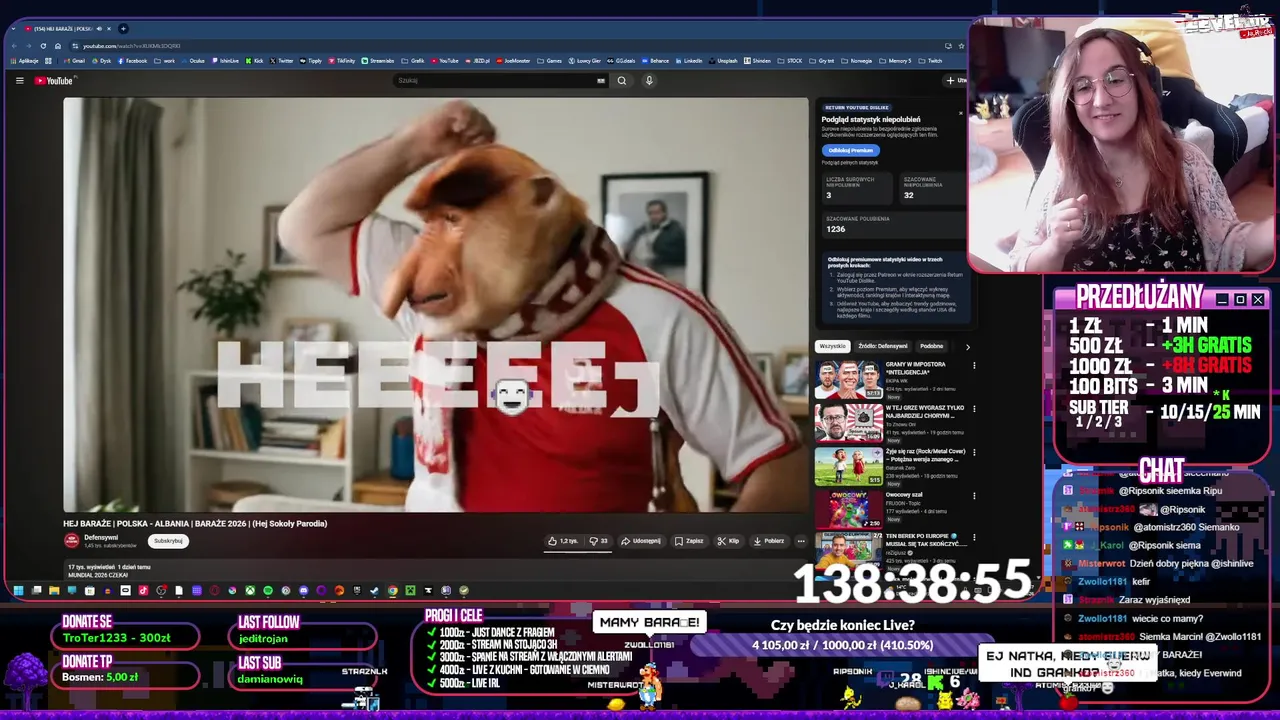Open Steam from the taskbar

coord(374,591)
